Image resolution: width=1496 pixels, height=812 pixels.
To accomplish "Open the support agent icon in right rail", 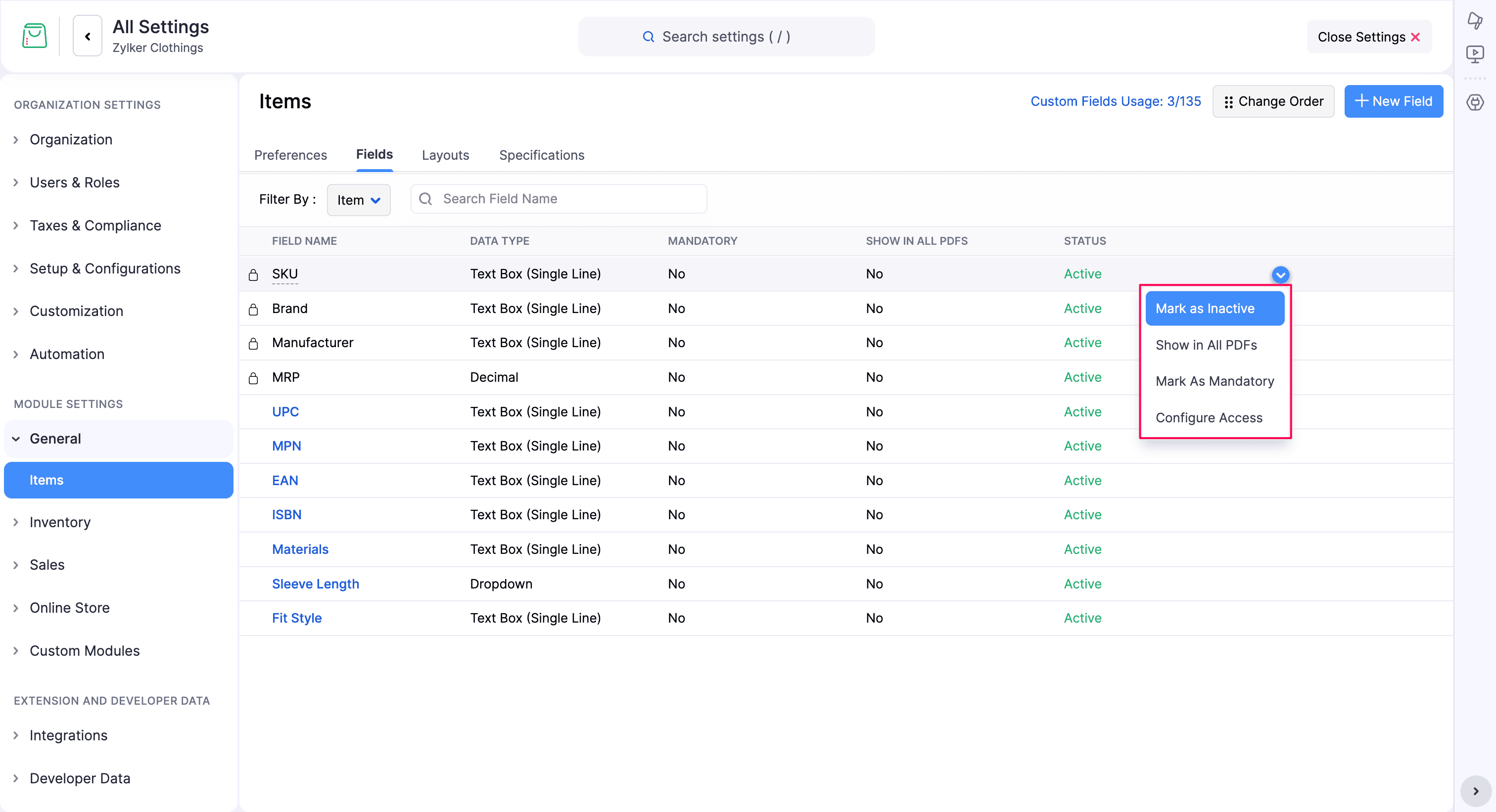I will point(1475,103).
